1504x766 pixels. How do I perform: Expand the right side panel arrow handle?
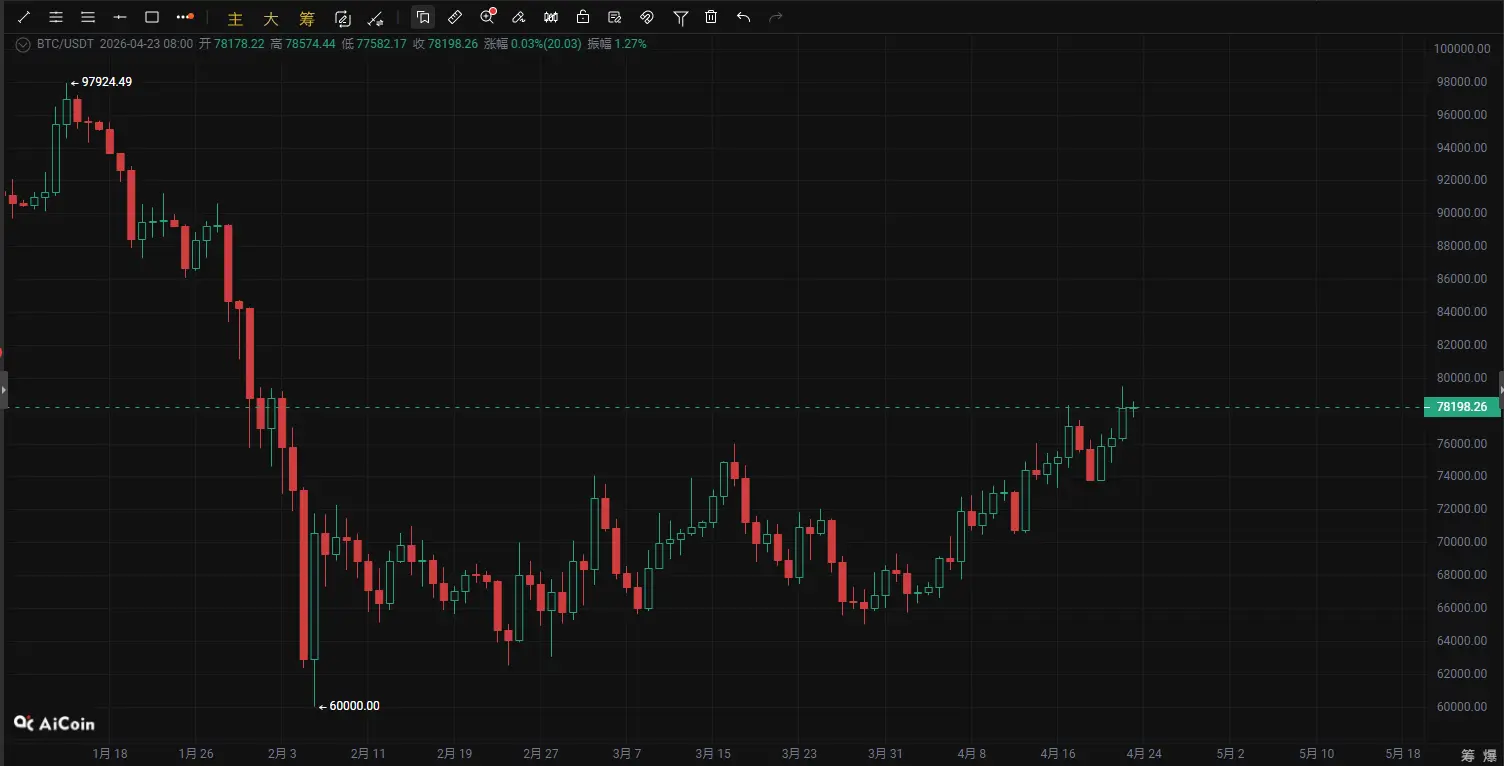click(x=1500, y=389)
